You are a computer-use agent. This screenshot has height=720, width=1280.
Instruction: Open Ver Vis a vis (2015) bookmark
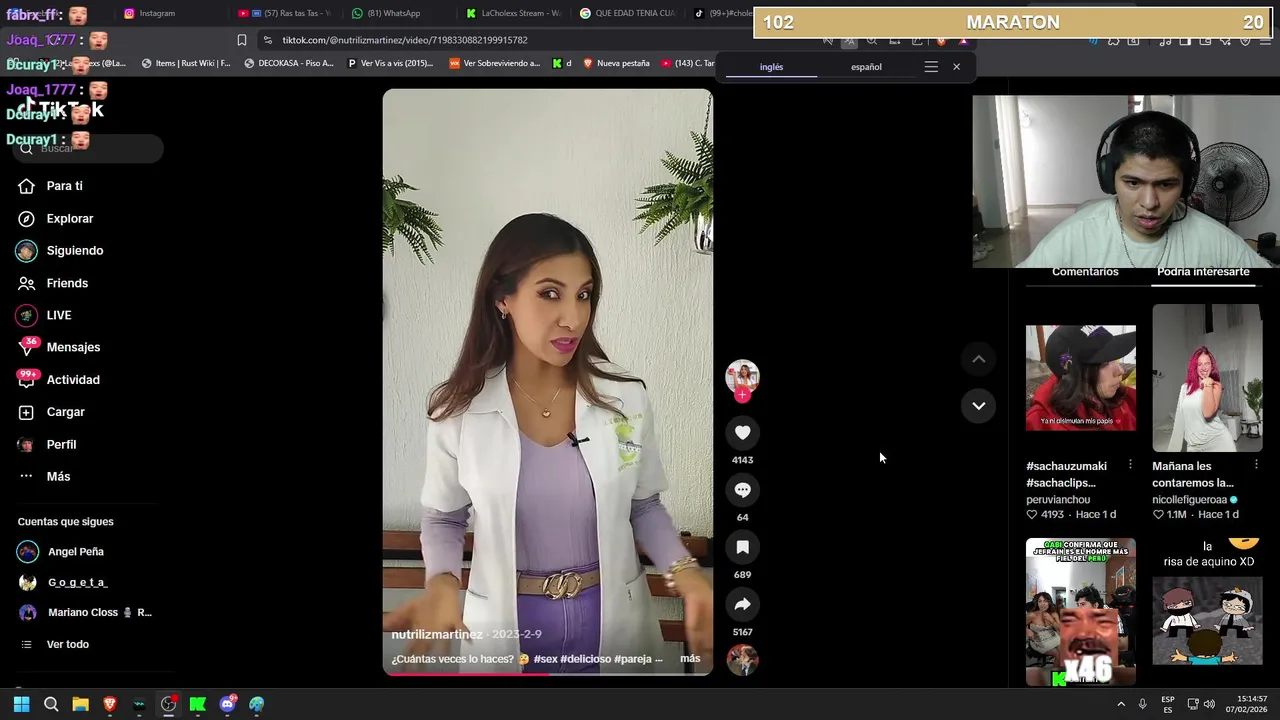point(390,63)
